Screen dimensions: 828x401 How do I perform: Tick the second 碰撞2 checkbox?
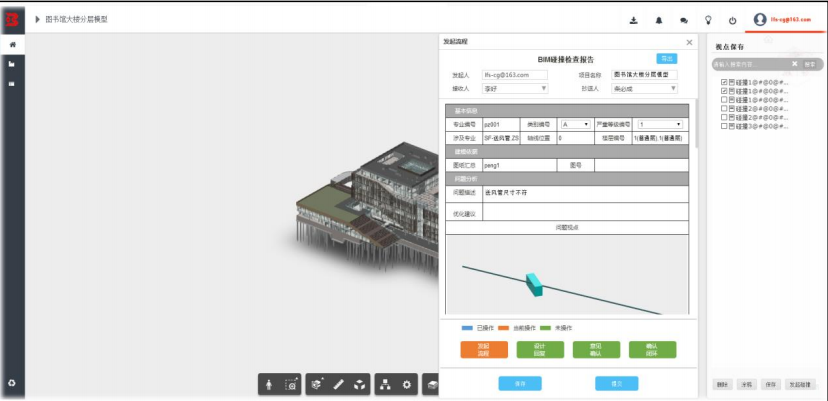click(x=724, y=118)
